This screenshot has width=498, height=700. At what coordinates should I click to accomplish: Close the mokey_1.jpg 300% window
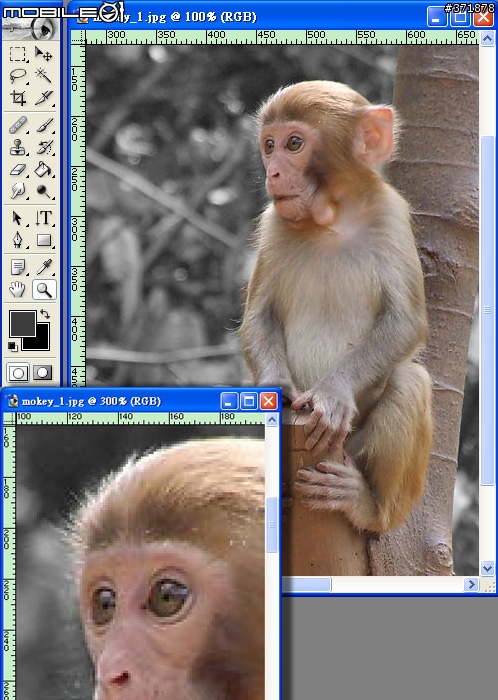click(x=268, y=401)
